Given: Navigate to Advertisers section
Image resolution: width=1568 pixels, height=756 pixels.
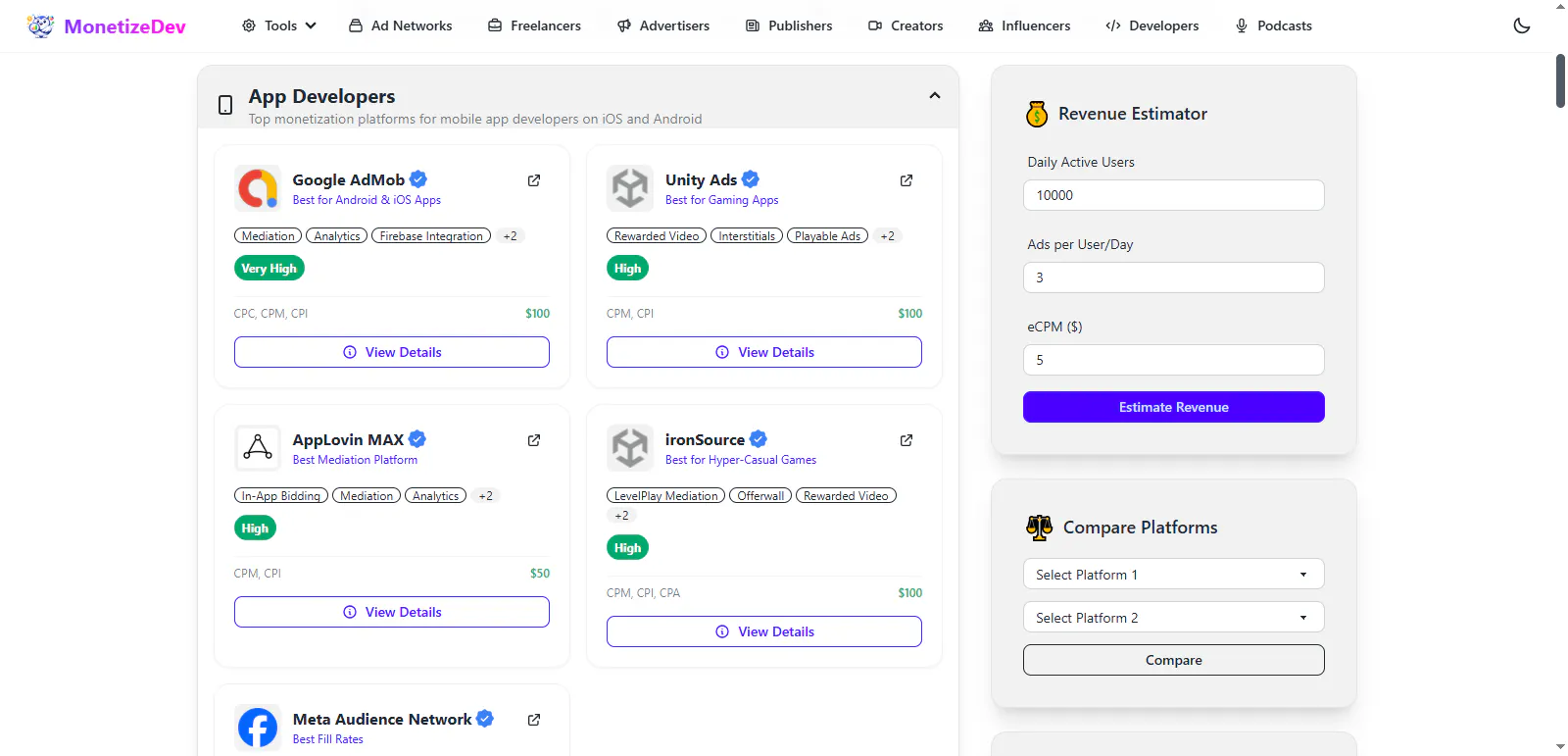Looking at the screenshot, I should (663, 25).
